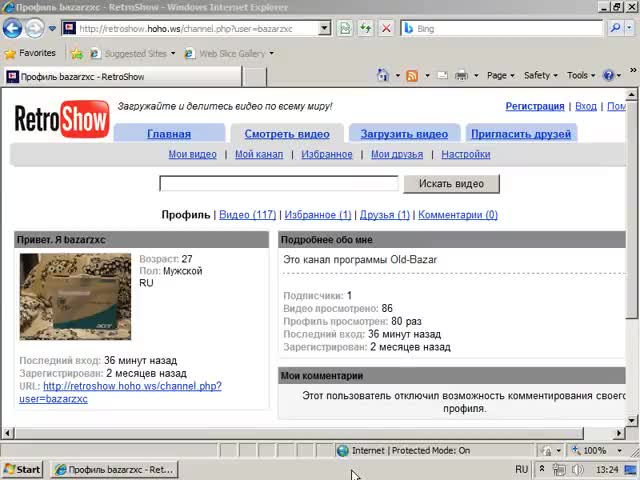Open the Safety menu dropdown
This screenshot has height=480, width=640.
[x=541, y=75]
